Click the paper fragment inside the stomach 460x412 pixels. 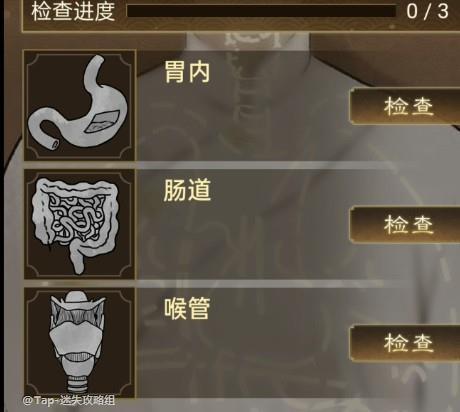click(102, 122)
